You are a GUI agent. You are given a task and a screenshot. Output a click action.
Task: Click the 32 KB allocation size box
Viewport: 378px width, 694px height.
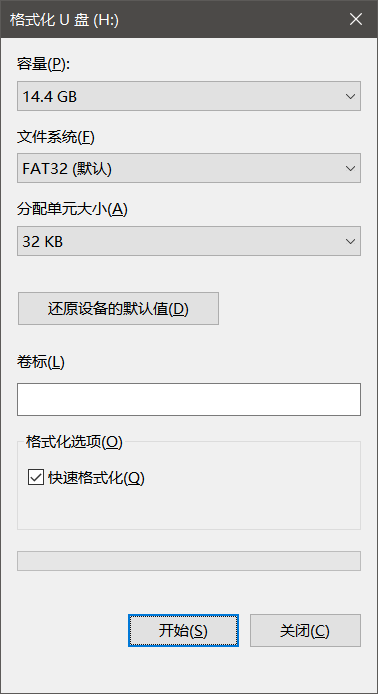tap(189, 241)
